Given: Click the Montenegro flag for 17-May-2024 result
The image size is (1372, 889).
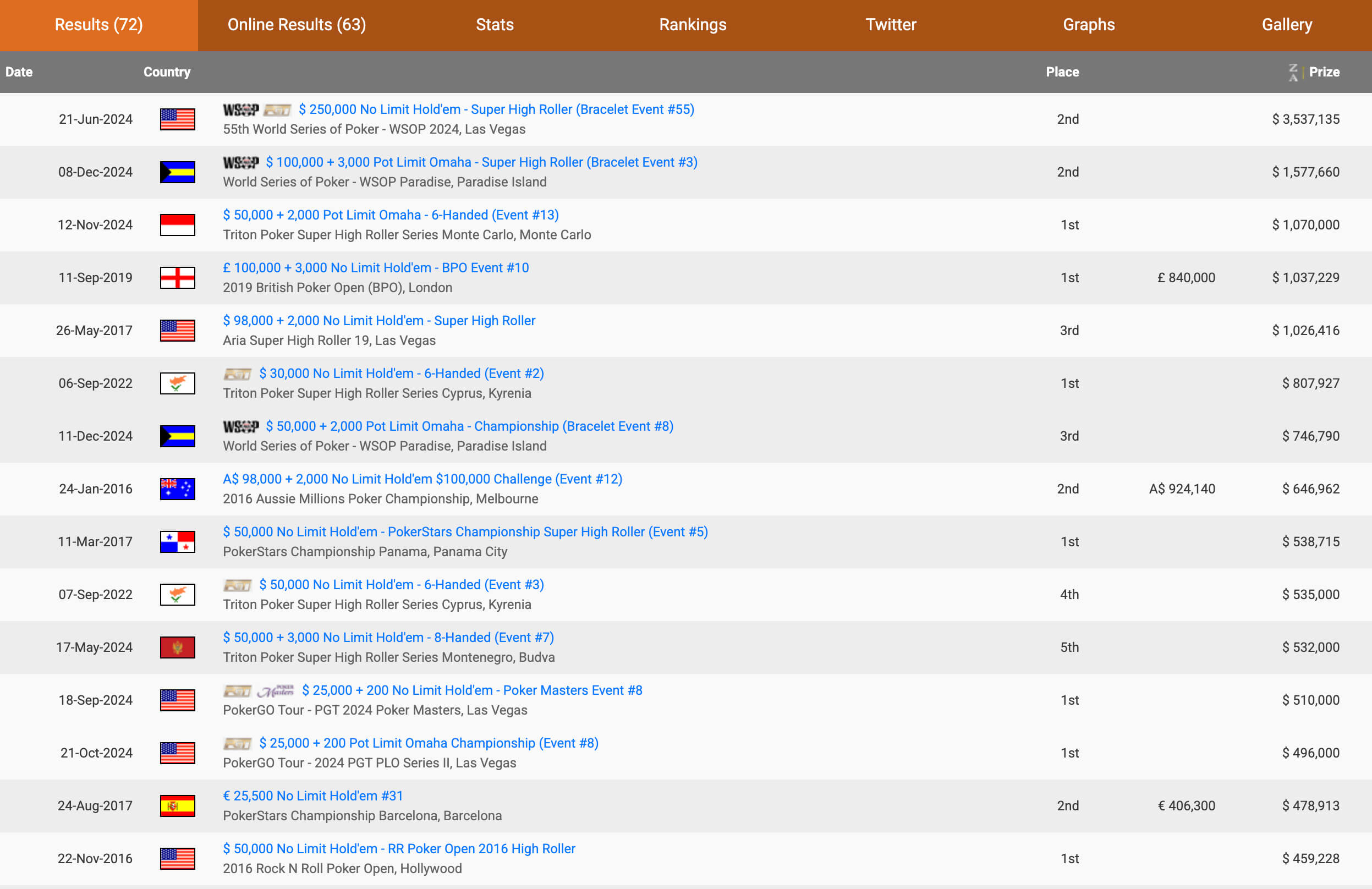Looking at the screenshot, I should (177, 647).
